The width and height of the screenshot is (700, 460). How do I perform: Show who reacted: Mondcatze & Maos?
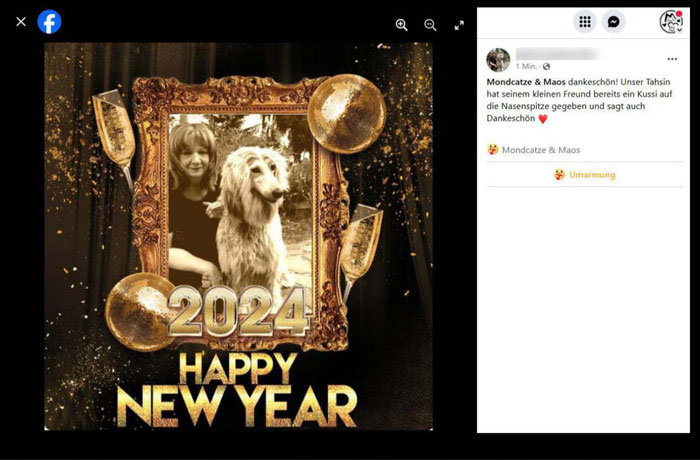pos(541,150)
